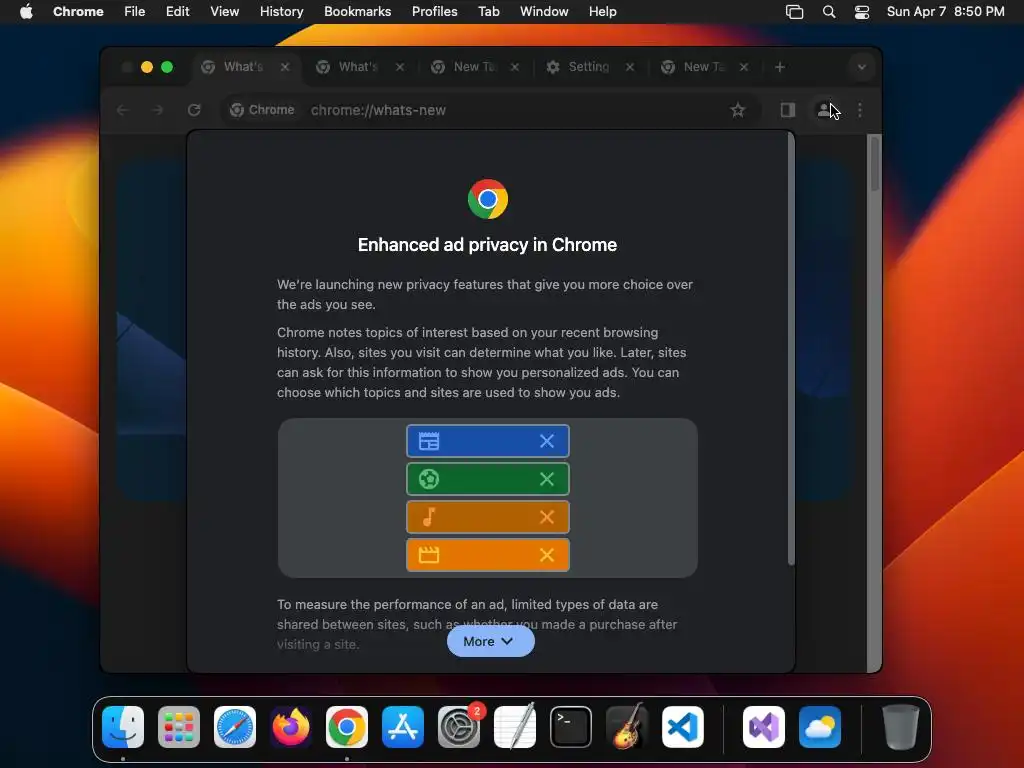Open the three-dot Chrome menu
The height and width of the screenshot is (768, 1024).
(x=859, y=110)
